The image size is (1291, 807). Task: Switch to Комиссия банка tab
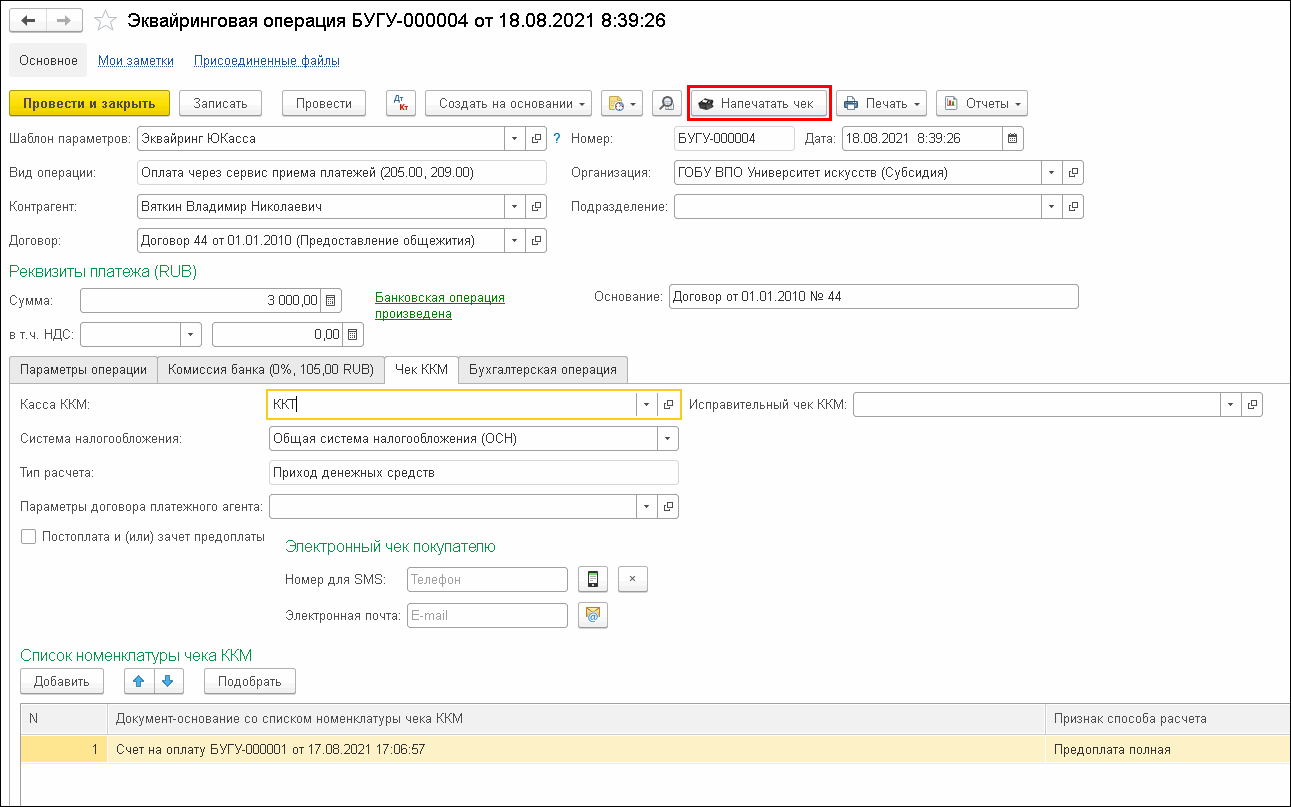click(x=271, y=369)
